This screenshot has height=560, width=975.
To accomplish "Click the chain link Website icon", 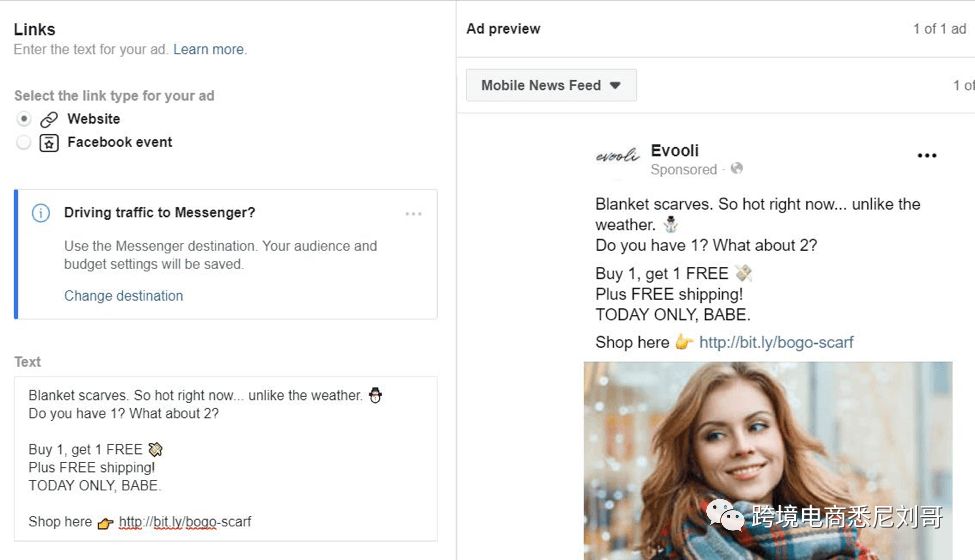I will click(49, 119).
